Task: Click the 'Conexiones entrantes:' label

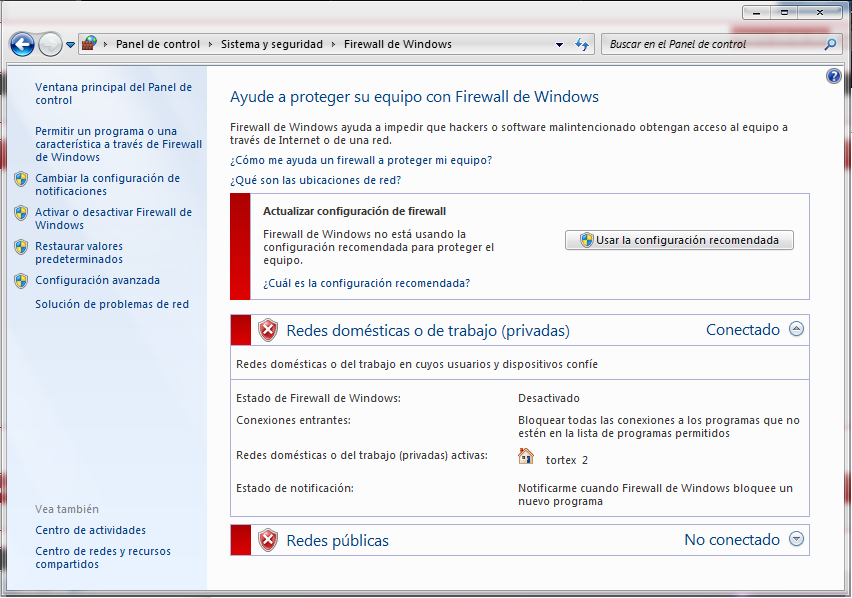Action: click(293, 420)
